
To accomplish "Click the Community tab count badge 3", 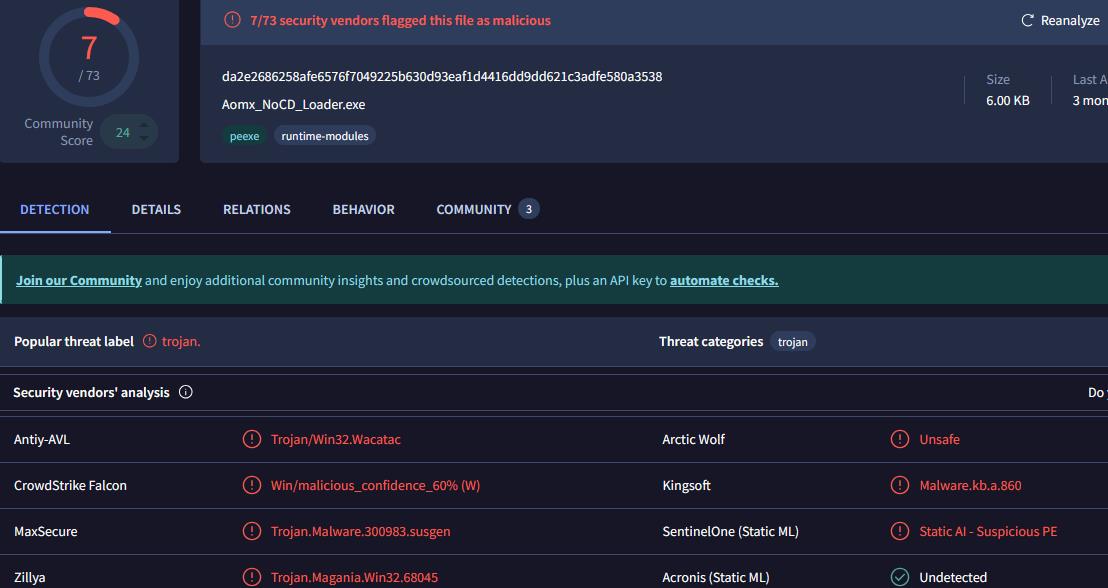I will pos(529,209).
